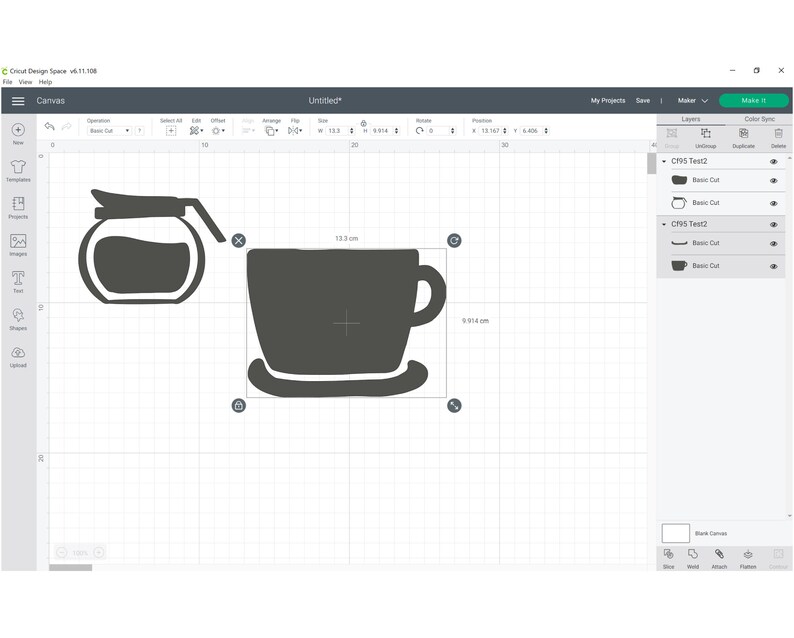Collapse the first Cf95 Test2 group

(x=664, y=162)
